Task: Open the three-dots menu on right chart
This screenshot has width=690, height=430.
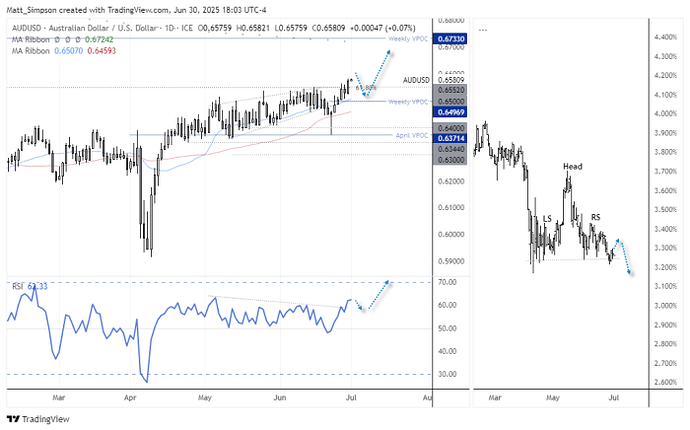Action: tap(483, 30)
